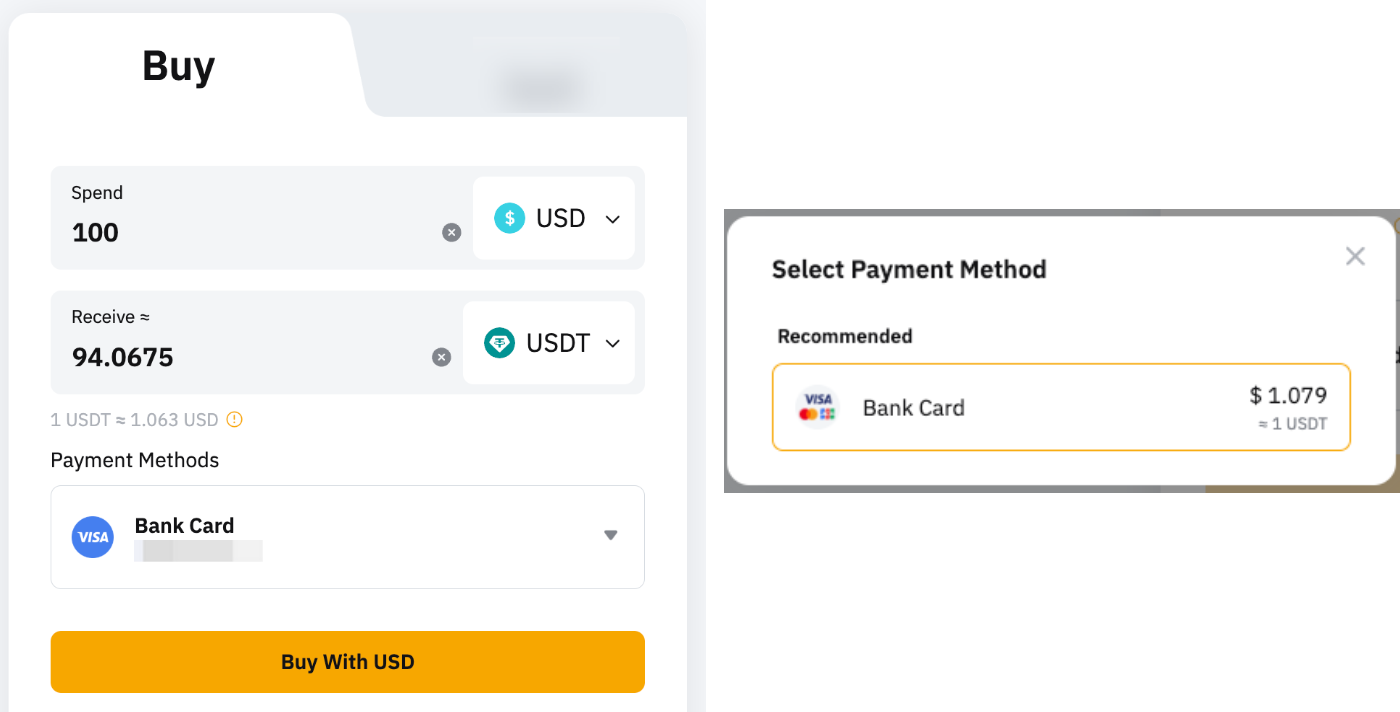Click the rate info warning icon
The height and width of the screenshot is (712, 1400).
coord(234,420)
